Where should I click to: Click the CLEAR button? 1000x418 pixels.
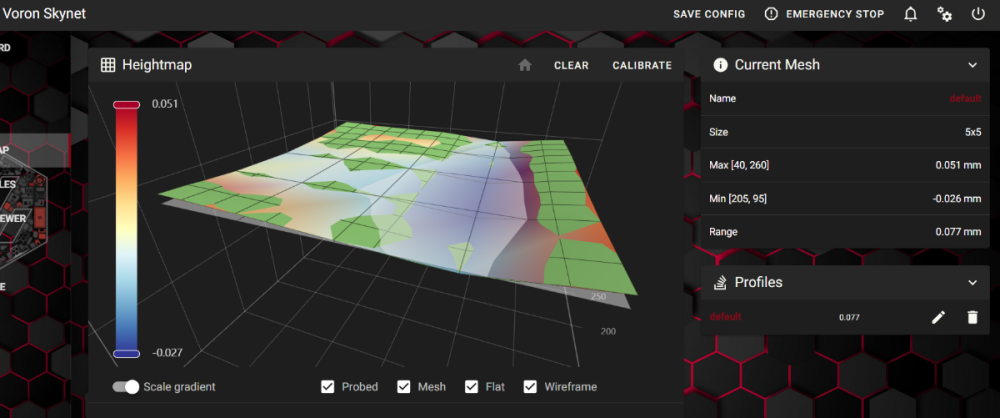pos(571,65)
